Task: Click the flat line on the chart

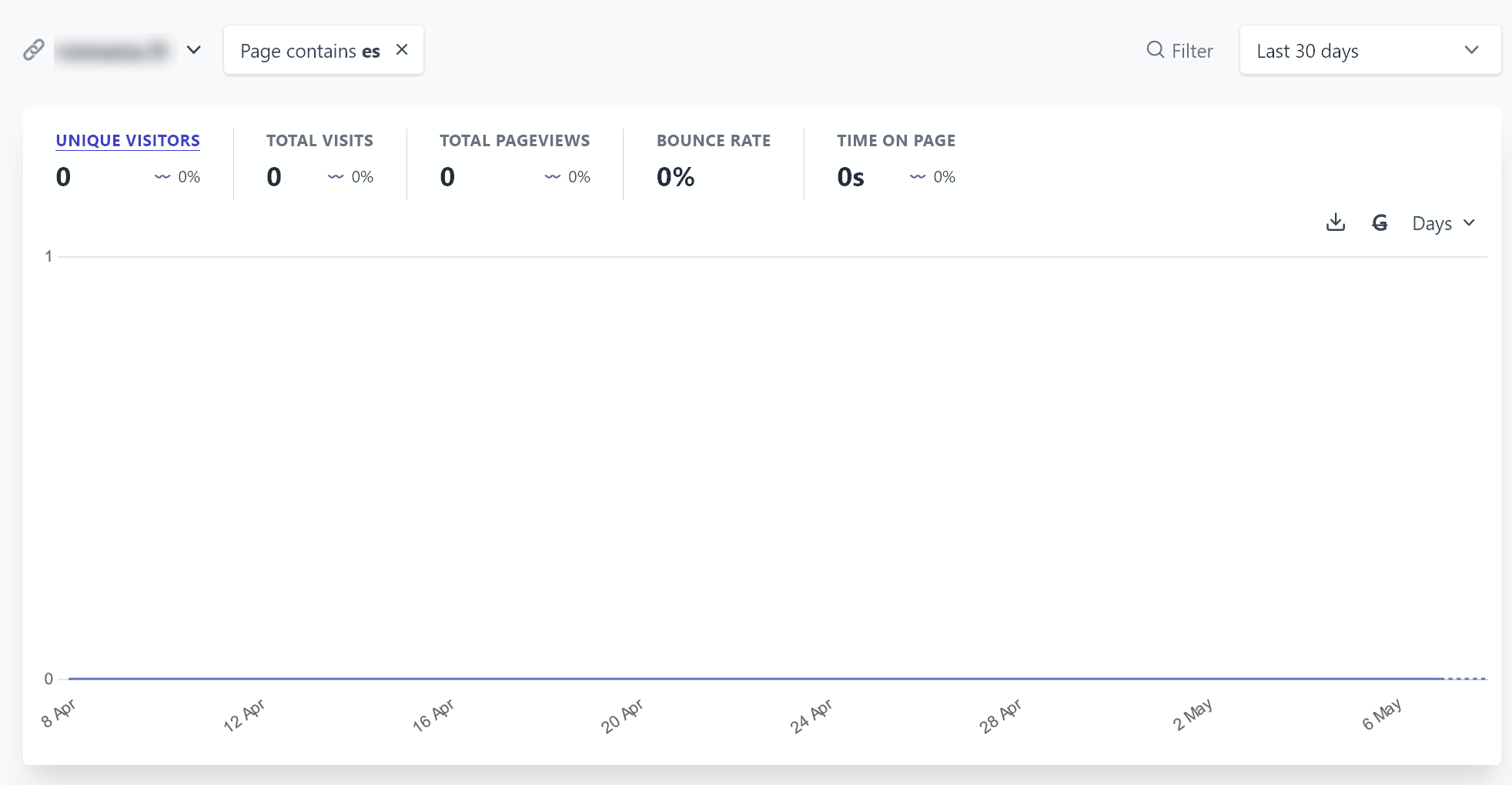Action: (x=770, y=678)
